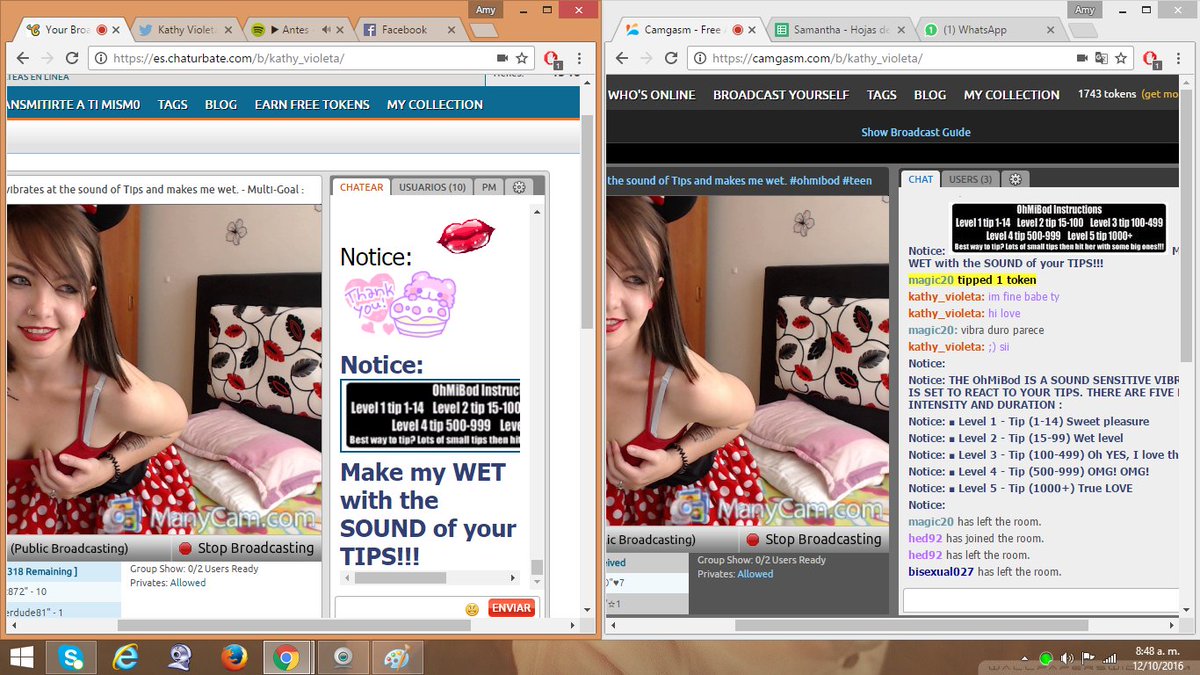Image resolution: width=1200 pixels, height=675 pixels.
Task: Go back in the left Chaturbate window
Action: [x=23, y=58]
